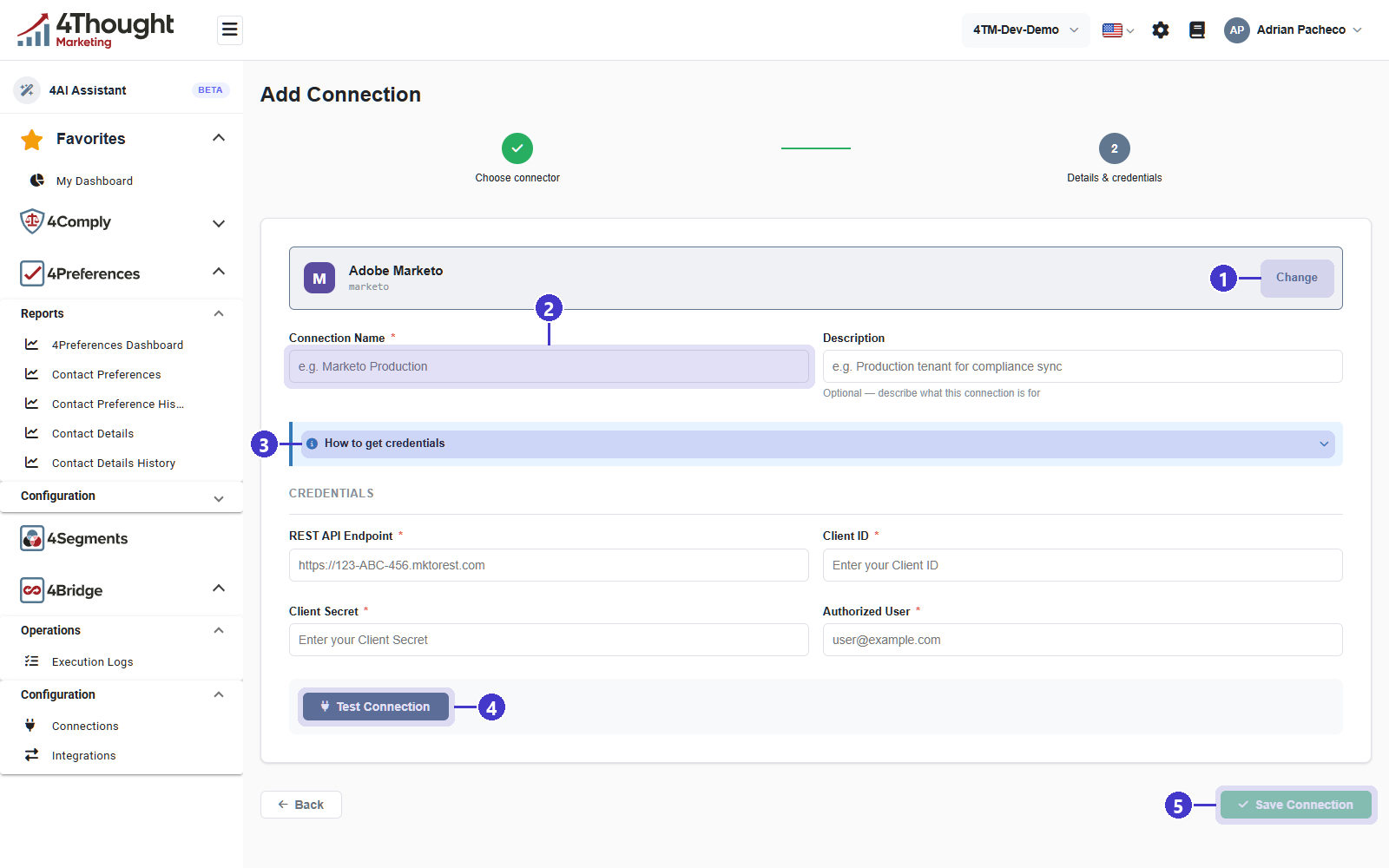
Task: Click the 4Bridge infinity icon
Action: click(x=32, y=590)
